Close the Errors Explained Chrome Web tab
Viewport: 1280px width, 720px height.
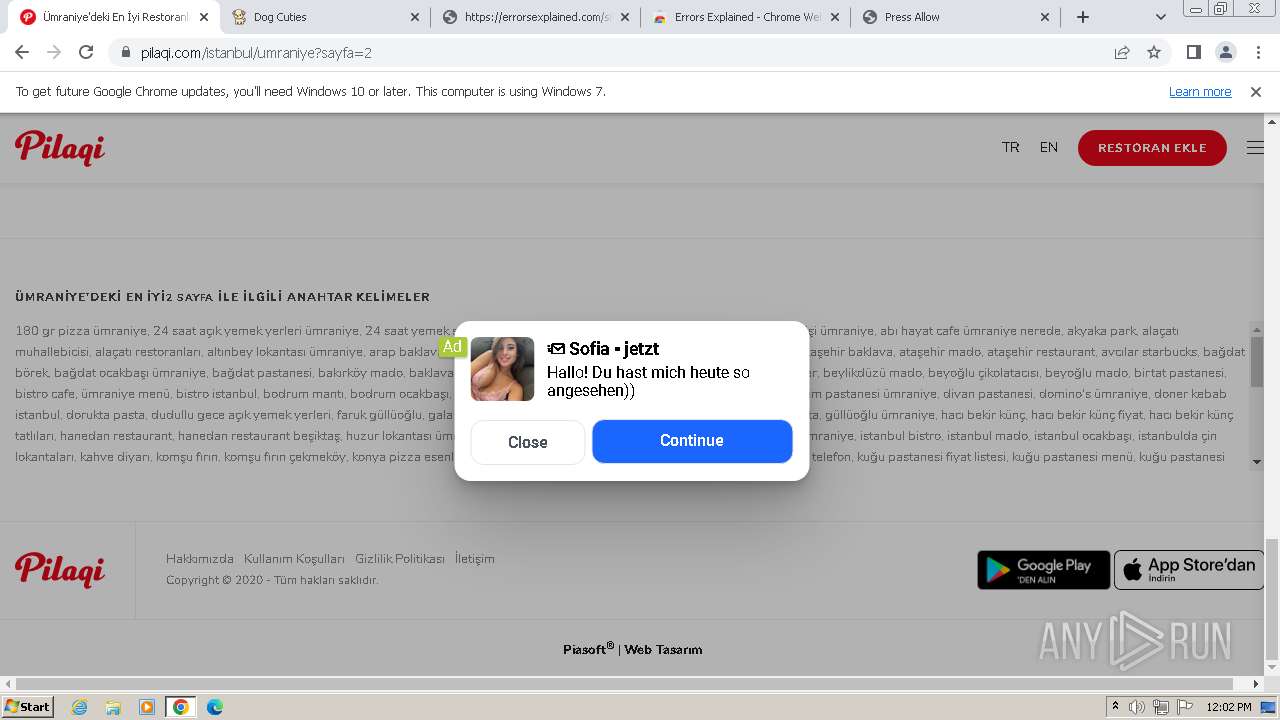pyautogui.click(x=835, y=17)
